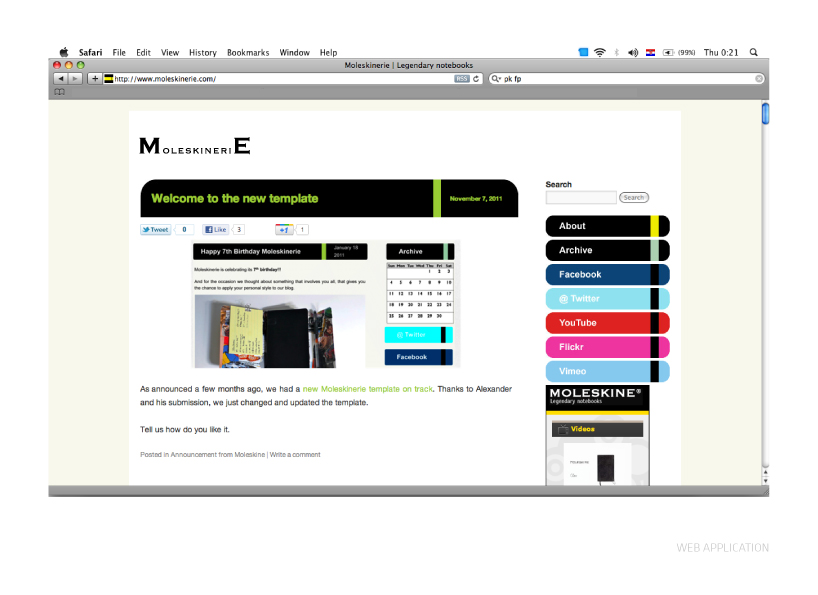Open the search magnifier dropdown in toolbar
The width and height of the screenshot is (818, 595).
(x=496, y=78)
